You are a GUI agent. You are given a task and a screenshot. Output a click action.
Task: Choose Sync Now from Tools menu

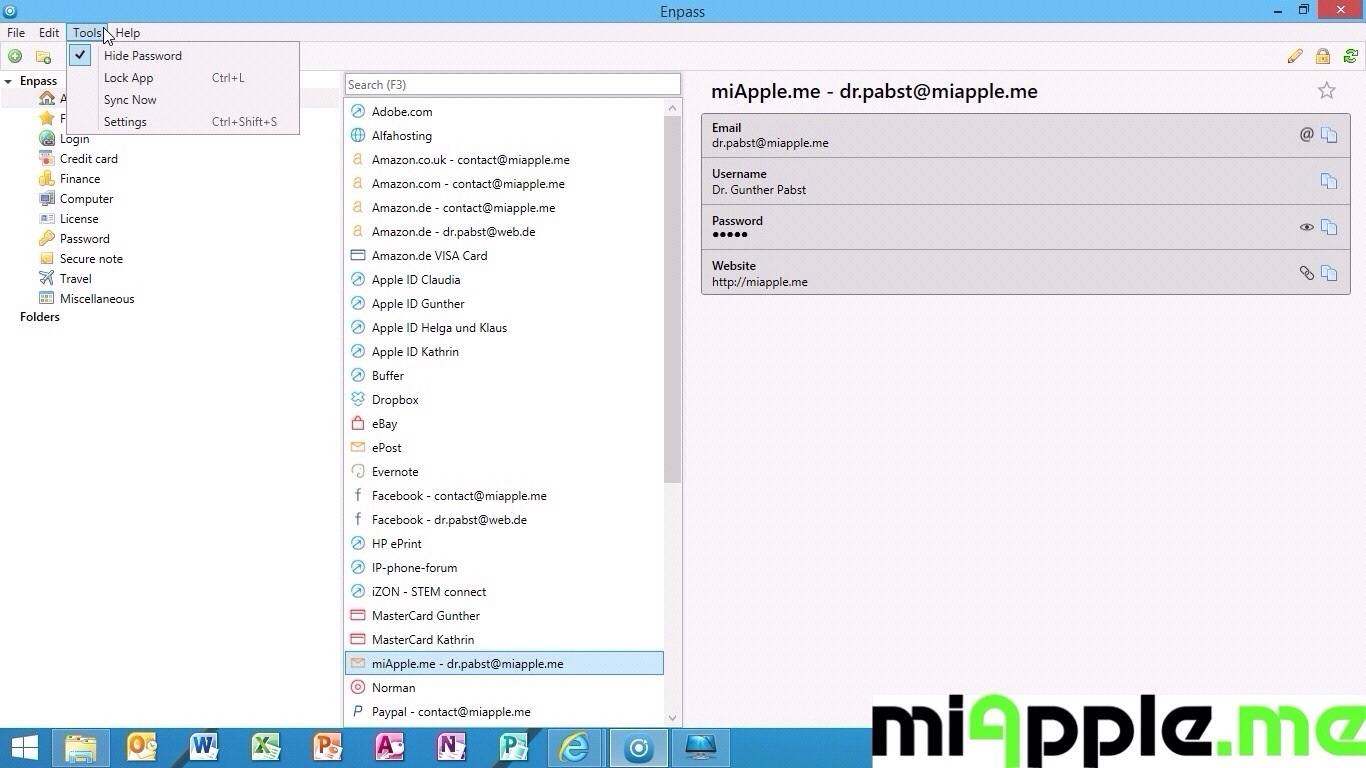pyautogui.click(x=130, y=100)
